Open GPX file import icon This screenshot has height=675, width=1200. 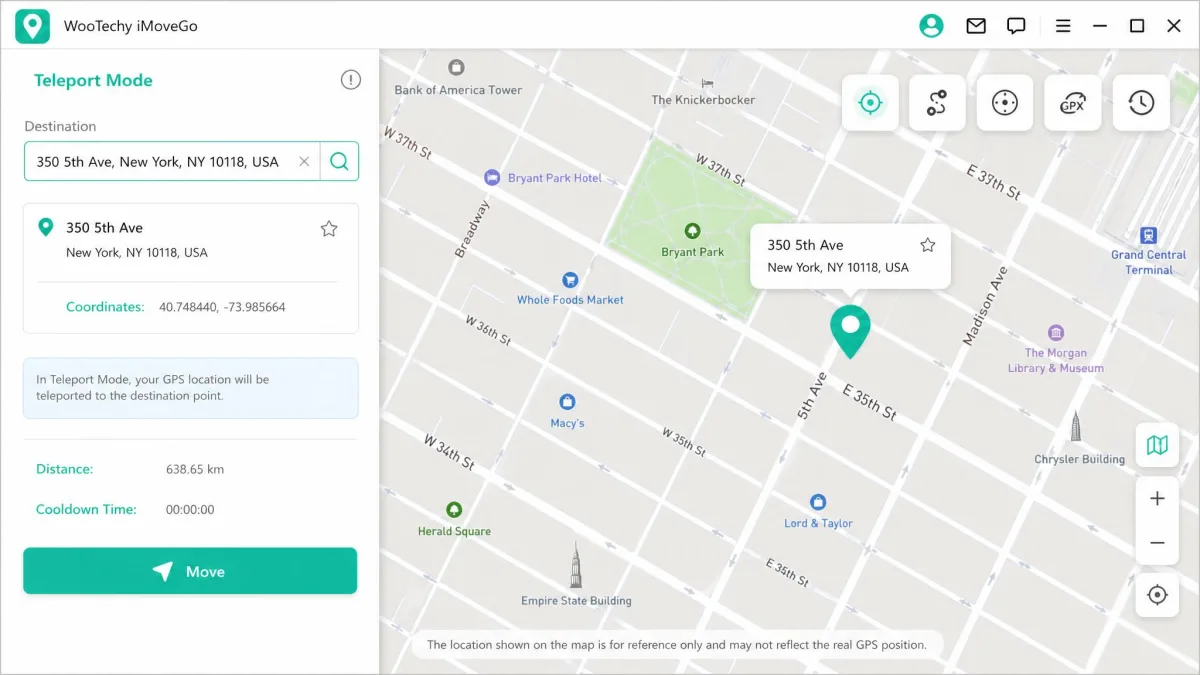1073,102
